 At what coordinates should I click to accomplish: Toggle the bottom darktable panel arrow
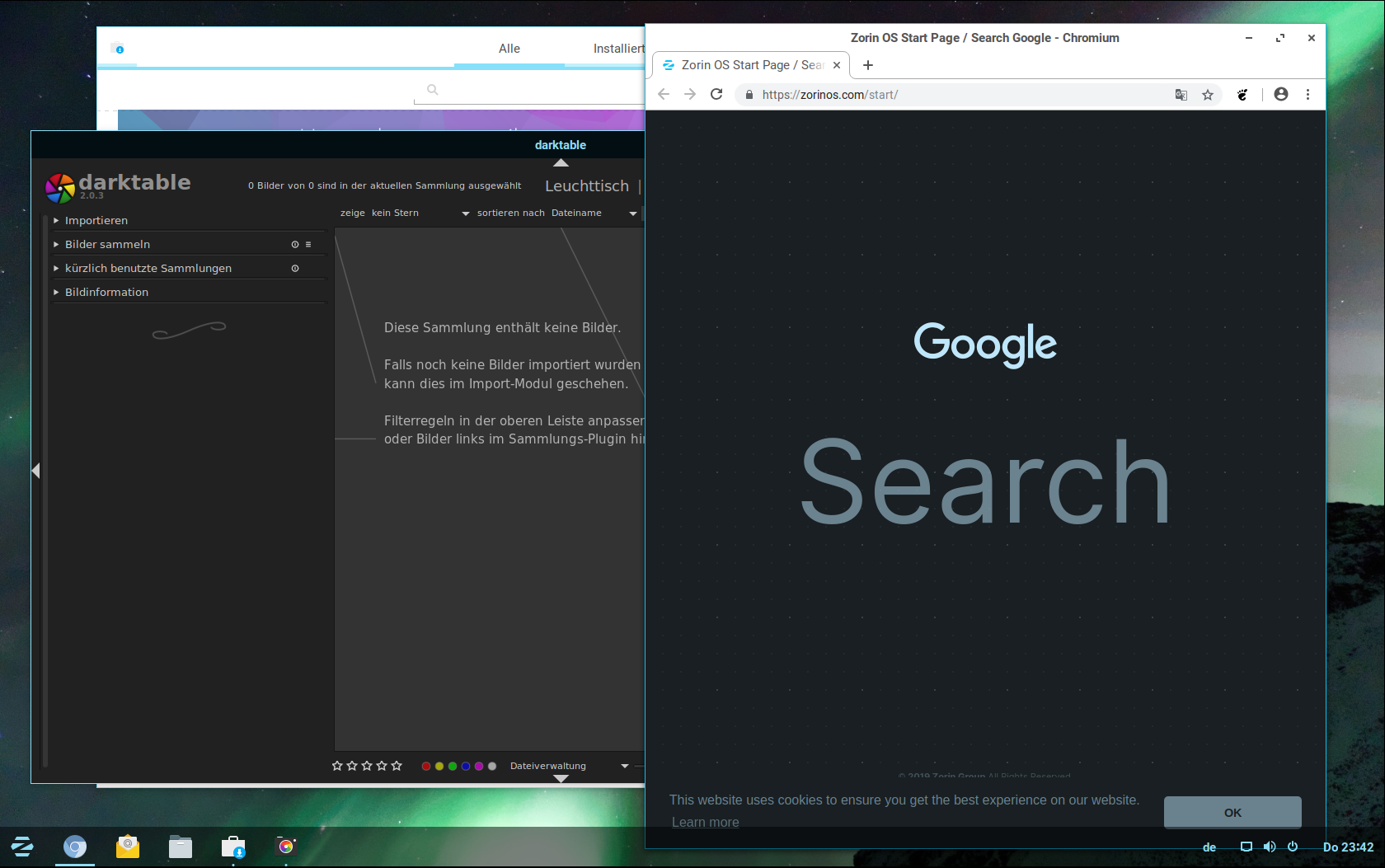pyautogui.click(x=561, y=779)
